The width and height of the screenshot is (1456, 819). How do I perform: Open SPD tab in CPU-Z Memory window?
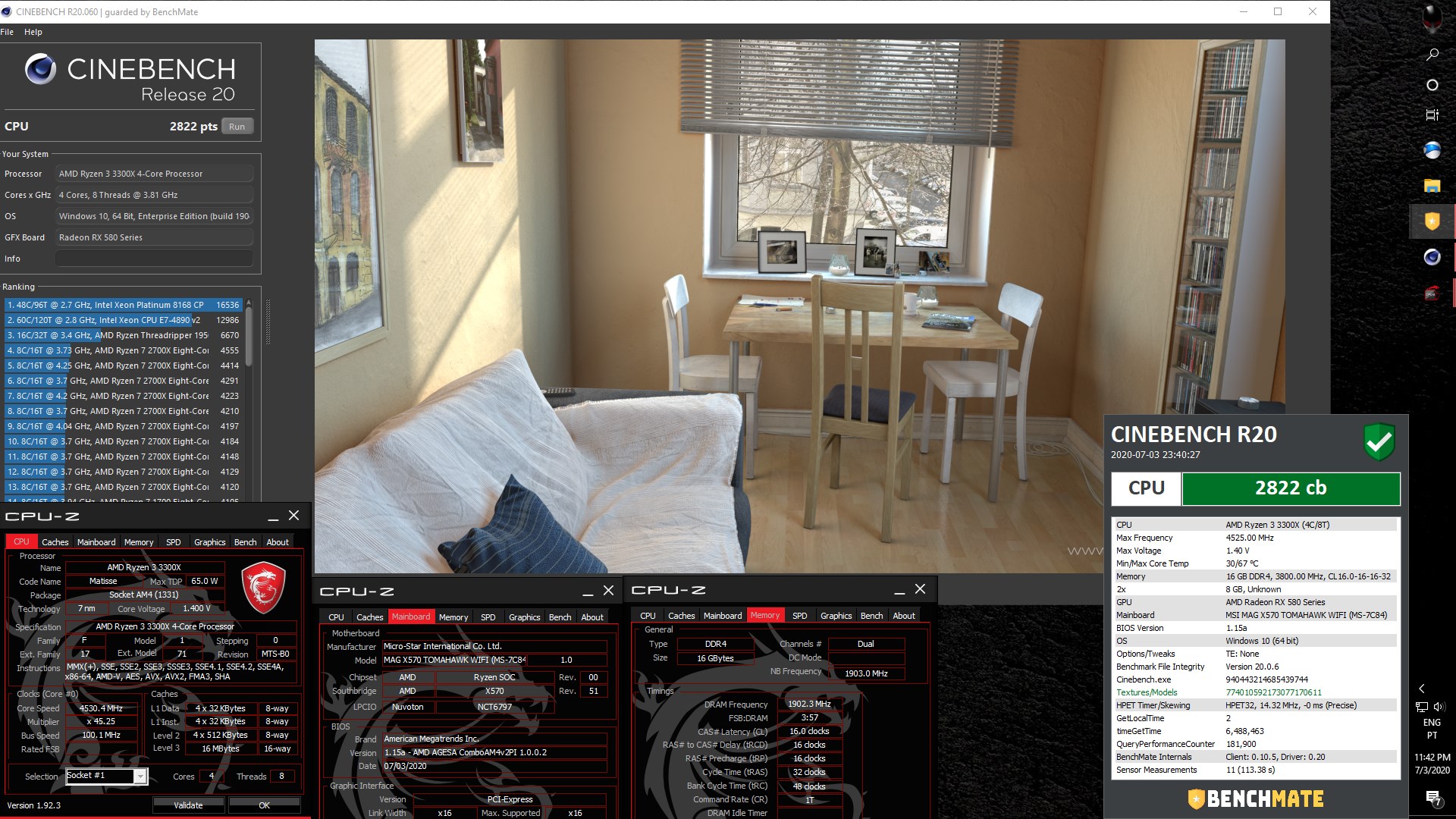pyautogui.click(x=800, y=616)
